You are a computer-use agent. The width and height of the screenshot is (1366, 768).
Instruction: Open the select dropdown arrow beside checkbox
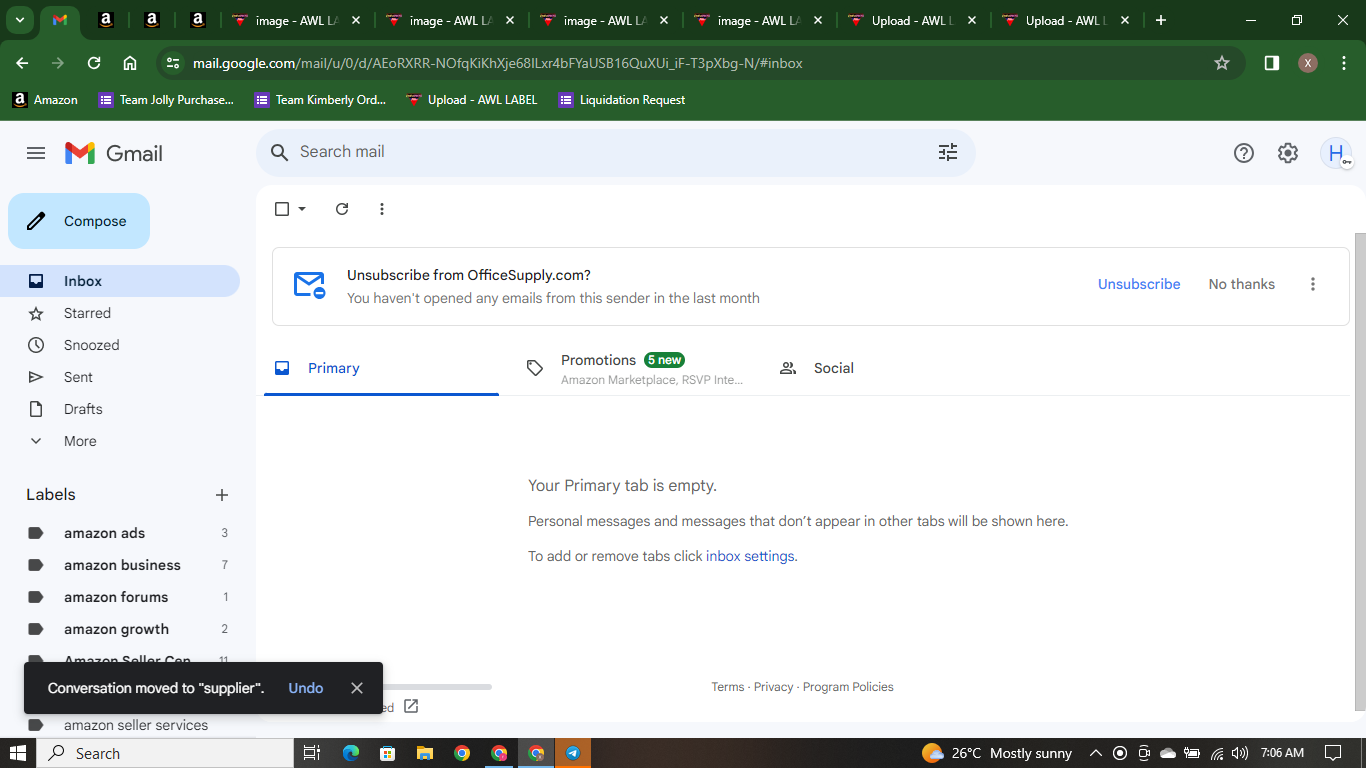(302, 209)
